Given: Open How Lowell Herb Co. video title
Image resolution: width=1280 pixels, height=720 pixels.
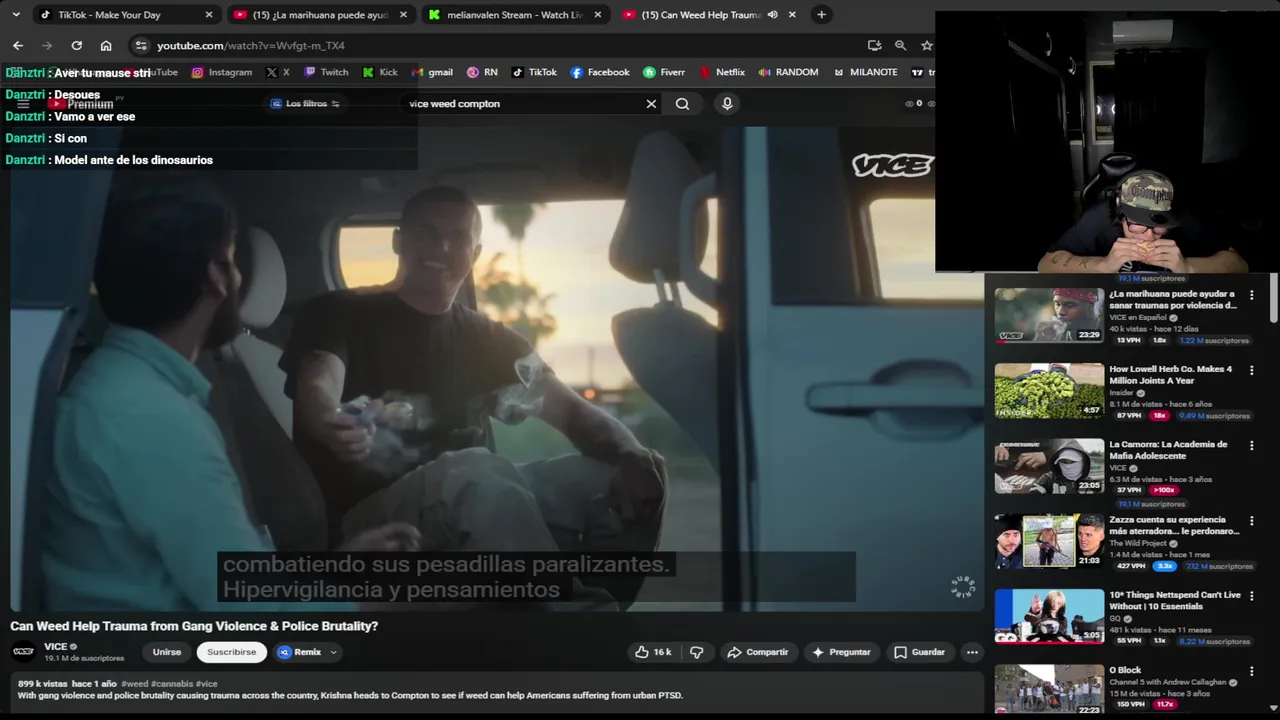Looking at the screenshot, I should point(1170,375).
